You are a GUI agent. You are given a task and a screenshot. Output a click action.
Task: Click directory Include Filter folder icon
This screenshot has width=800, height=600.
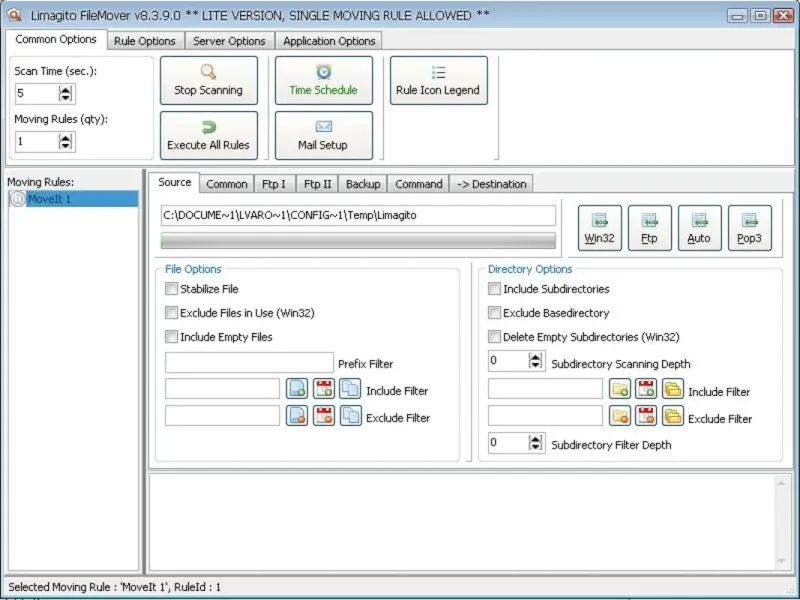[620, 389]
